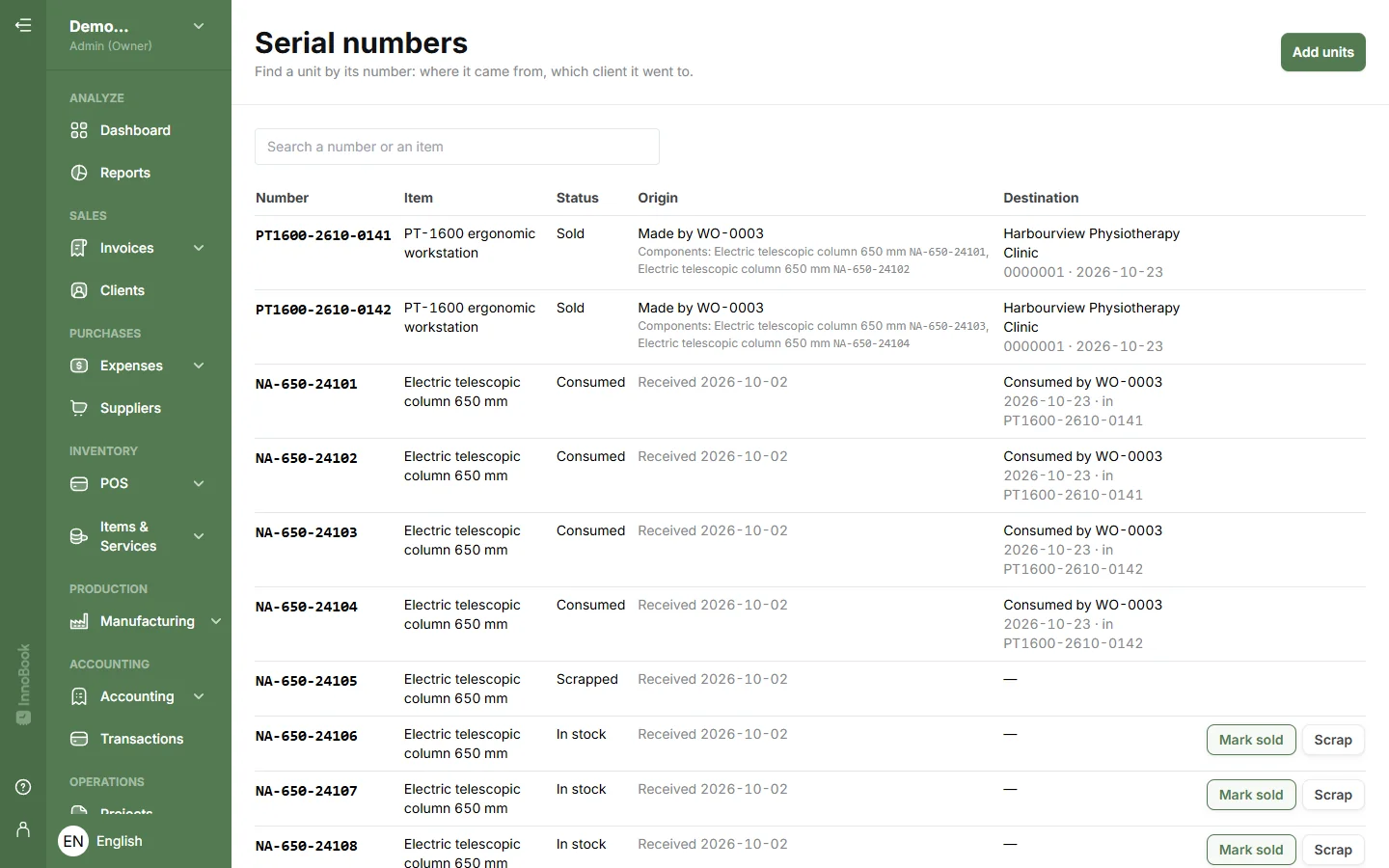This screenshot has height=868, width=1389.
Task: Click the POS card icon
Action: 79,483
